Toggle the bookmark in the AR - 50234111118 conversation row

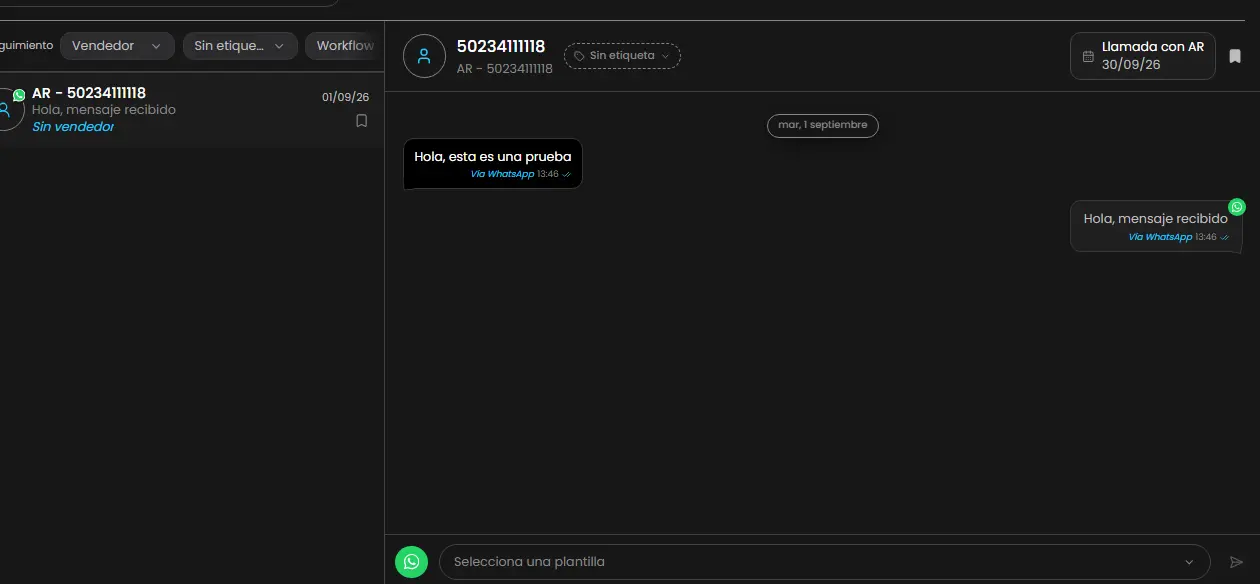click(362, 121)
